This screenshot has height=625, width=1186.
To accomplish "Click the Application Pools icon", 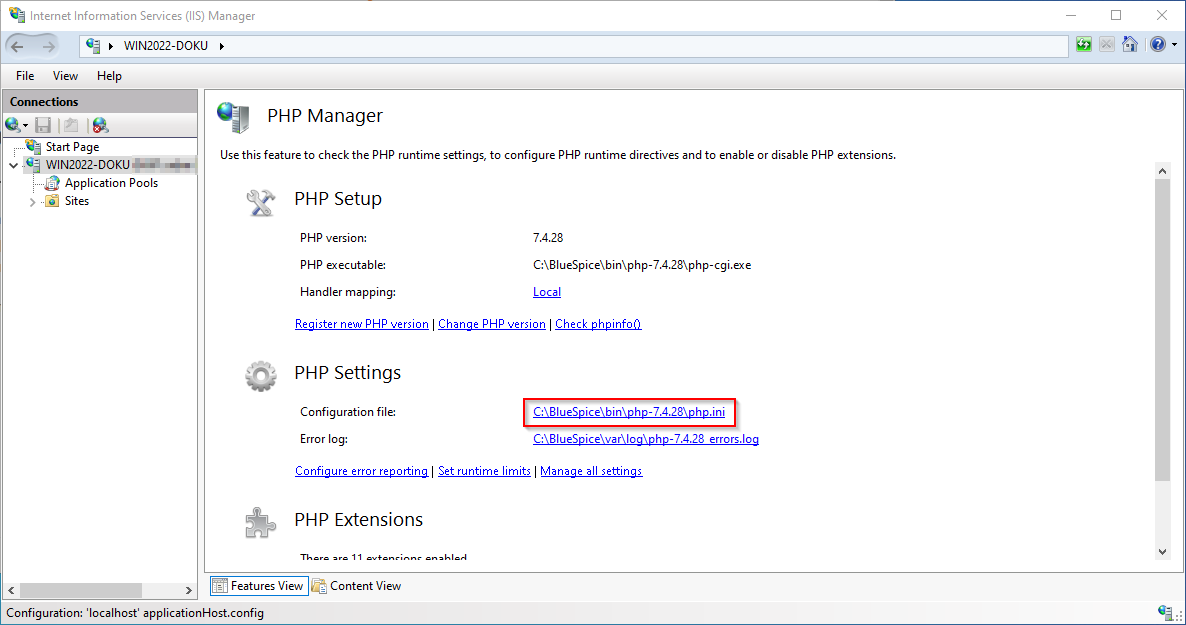I will (x=52, y=182).
